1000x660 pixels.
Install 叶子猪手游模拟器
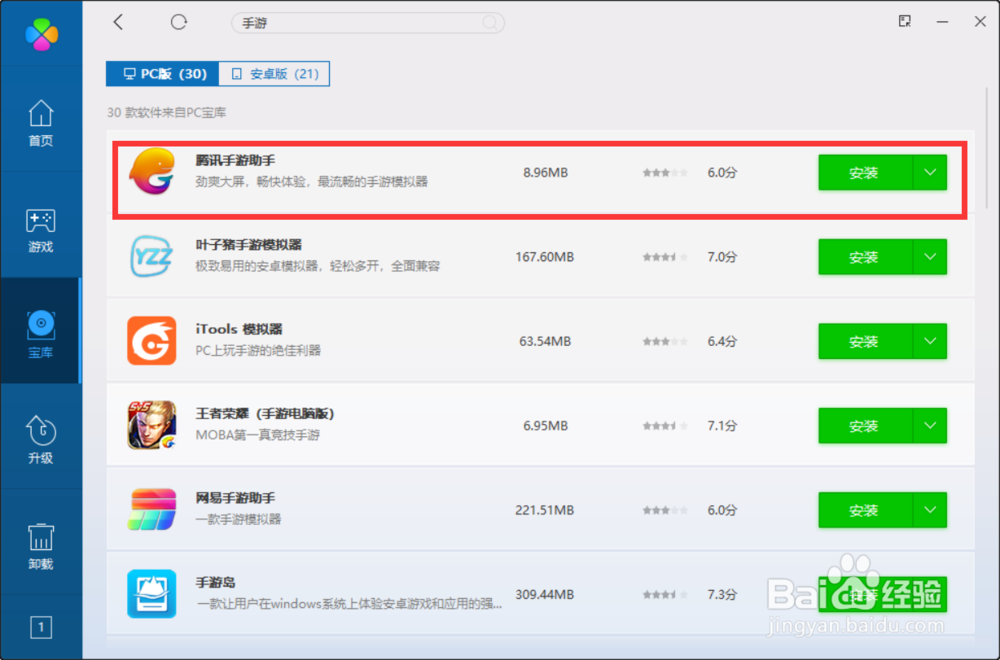[865, 257]
